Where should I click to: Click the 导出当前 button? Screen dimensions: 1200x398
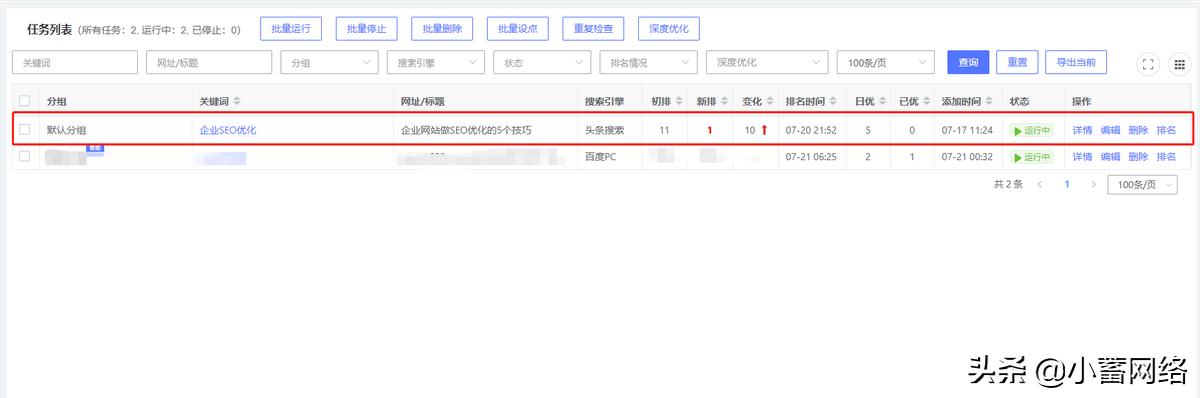tap(1076, 62)
